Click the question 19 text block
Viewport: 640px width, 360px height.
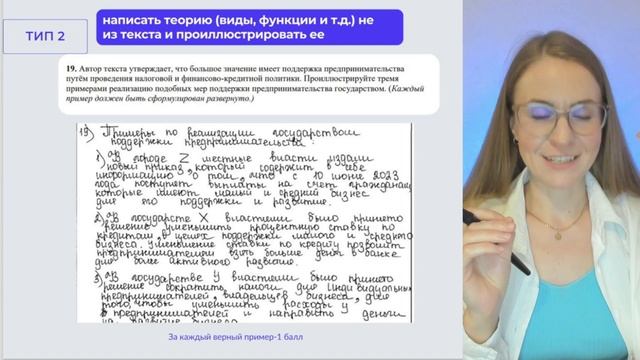pyautogui.click(x=249, y=84)
